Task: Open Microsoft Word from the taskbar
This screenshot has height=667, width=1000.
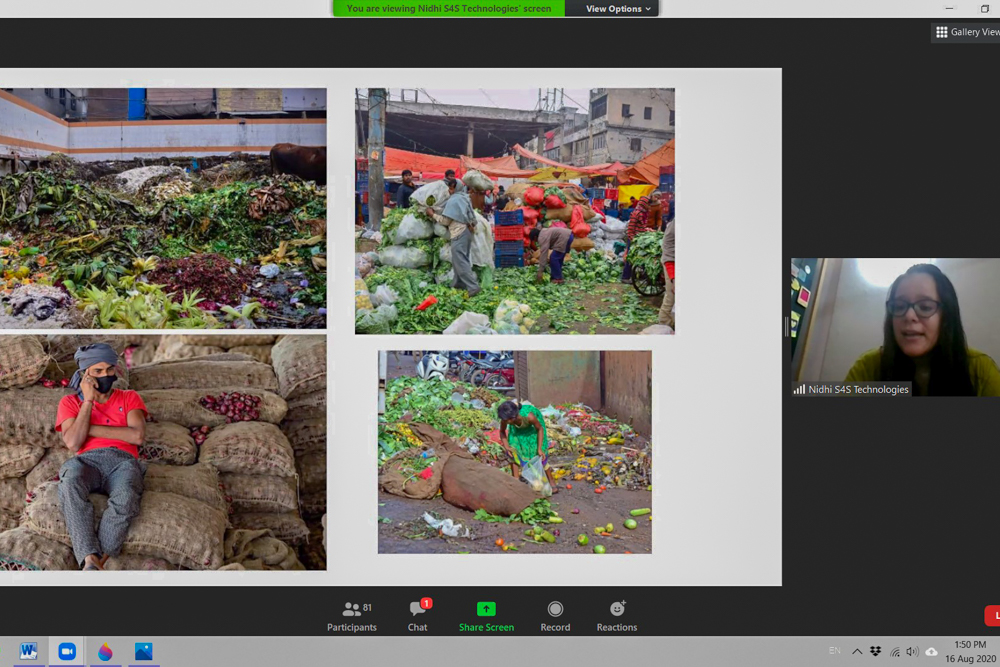Action: click(x=28, y=652)
